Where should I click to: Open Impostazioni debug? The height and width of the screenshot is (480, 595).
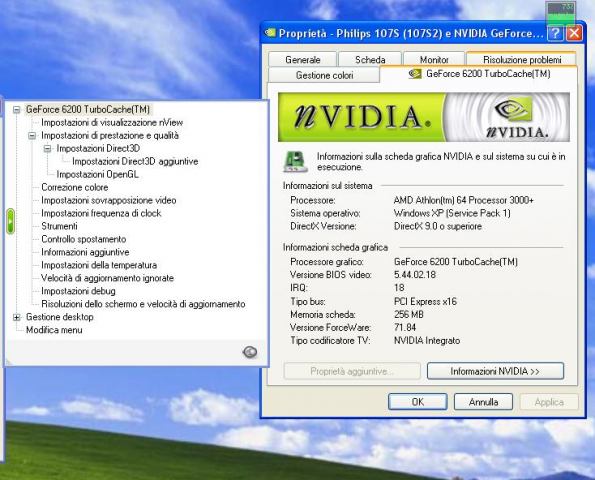tap(78, 291)
